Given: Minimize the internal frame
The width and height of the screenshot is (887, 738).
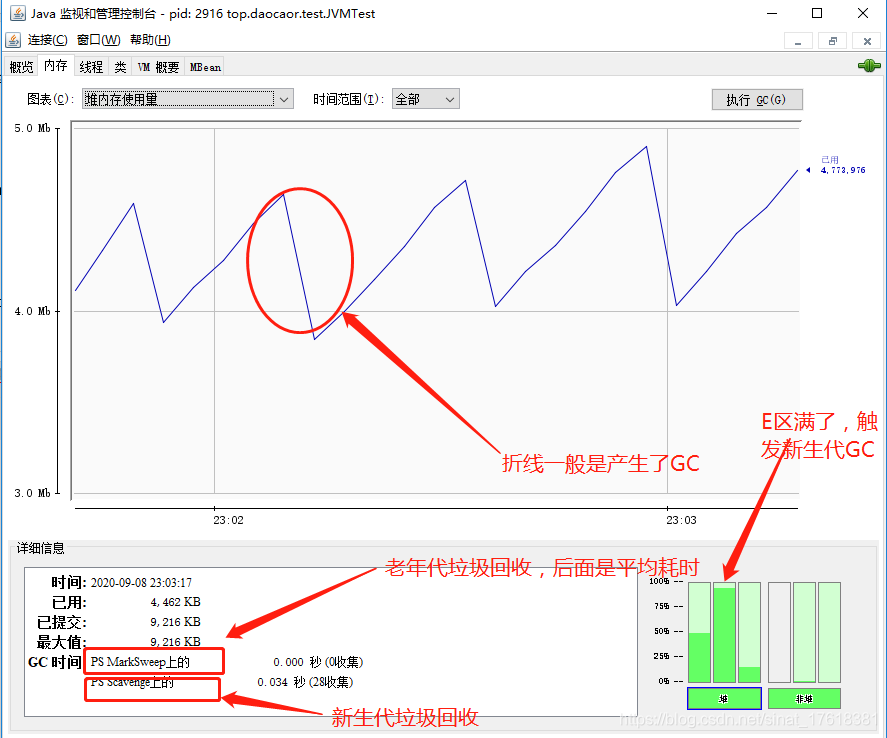Looking at the screenshot, I should click(798, 41).
